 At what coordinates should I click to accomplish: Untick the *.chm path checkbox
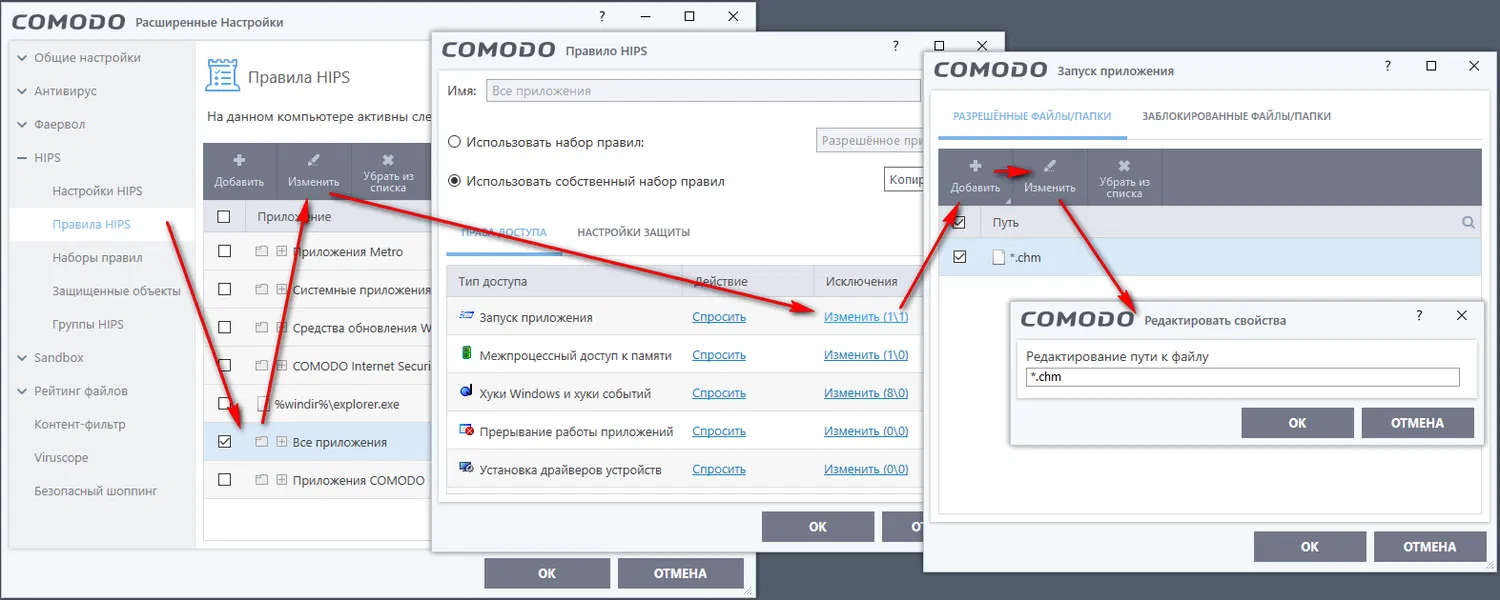960,257
